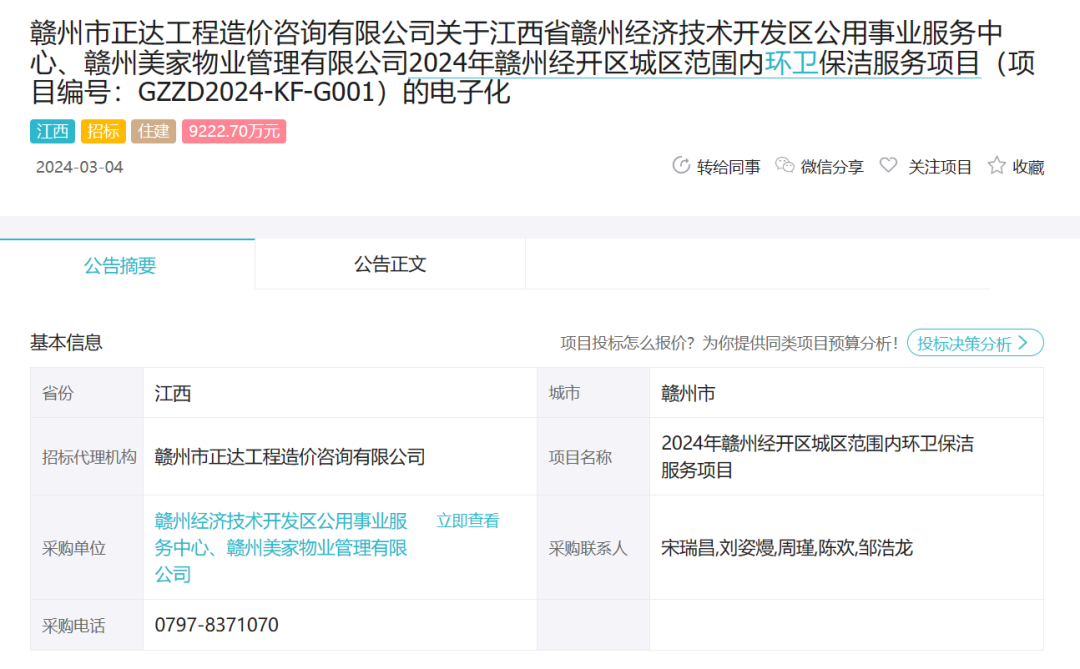Click the city value 赣州市
Image resolution: width=1080 pixels, height=669 pixels.
pyautogui.click(x=688, y=393)
